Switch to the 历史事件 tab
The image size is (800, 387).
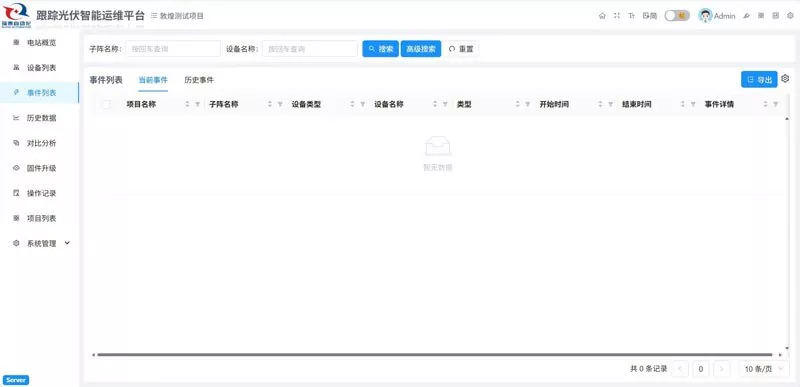[x=199, y=80]
